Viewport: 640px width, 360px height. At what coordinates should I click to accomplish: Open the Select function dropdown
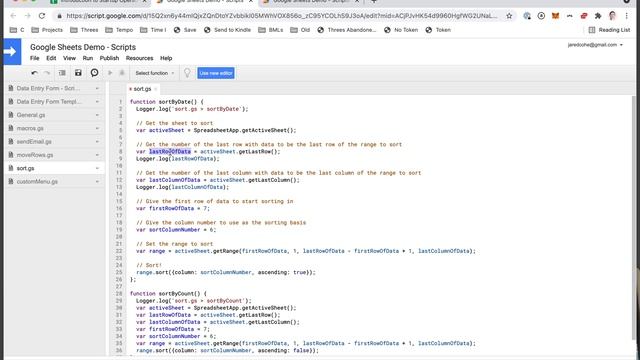(x=155, y=73)
